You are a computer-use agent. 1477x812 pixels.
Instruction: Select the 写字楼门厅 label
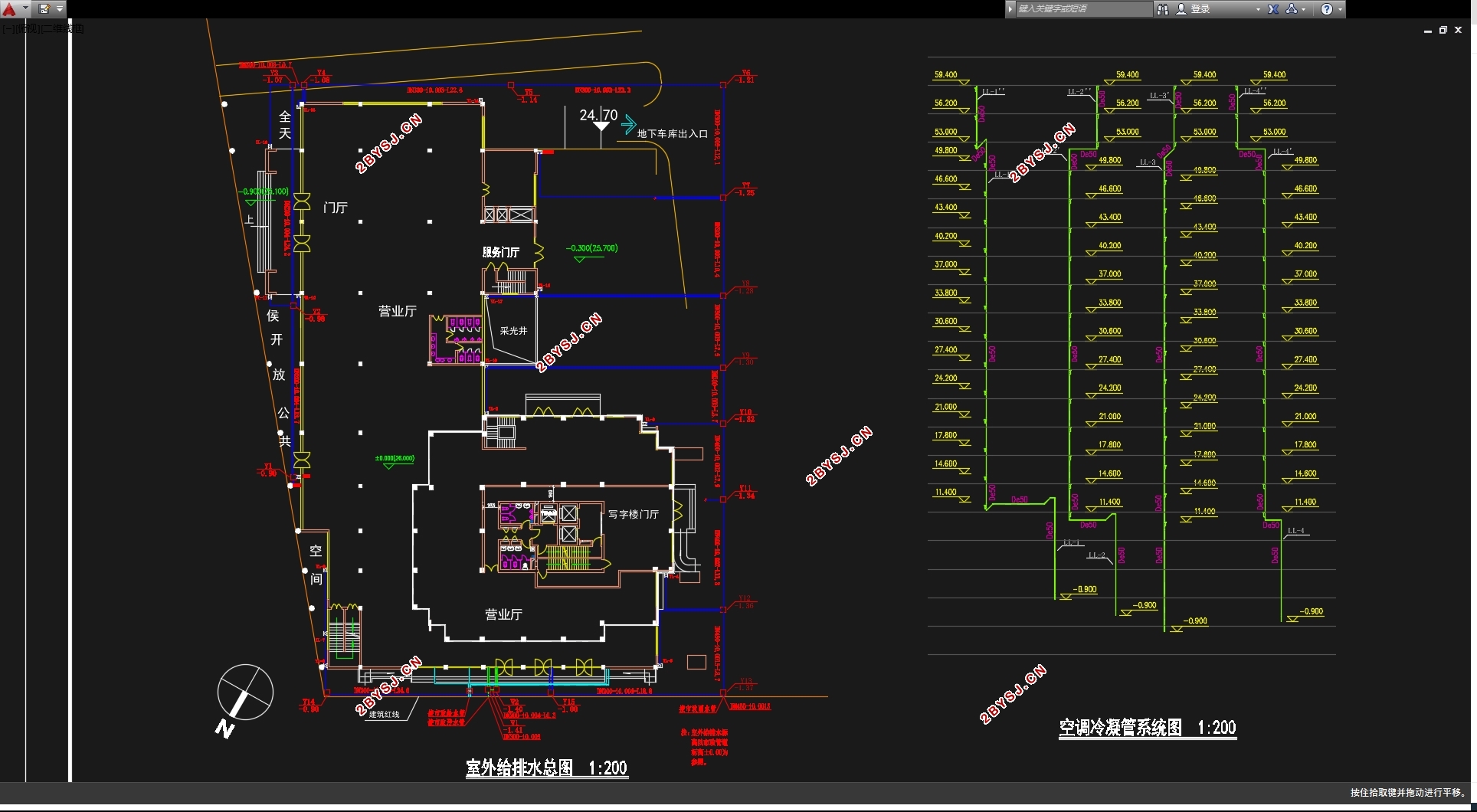pyautogui.click(x=634, y=514)
